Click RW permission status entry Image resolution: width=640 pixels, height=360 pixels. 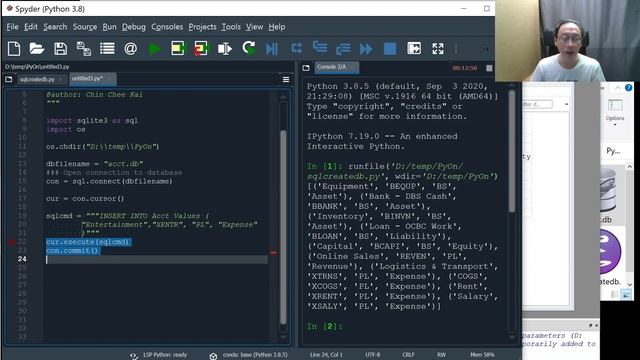(x=441, y=355)
